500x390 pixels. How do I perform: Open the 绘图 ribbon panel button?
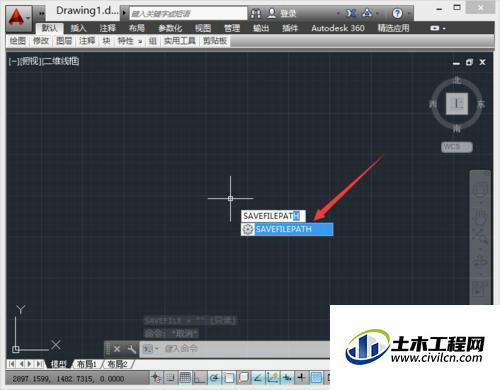click(x=18, y=41)
